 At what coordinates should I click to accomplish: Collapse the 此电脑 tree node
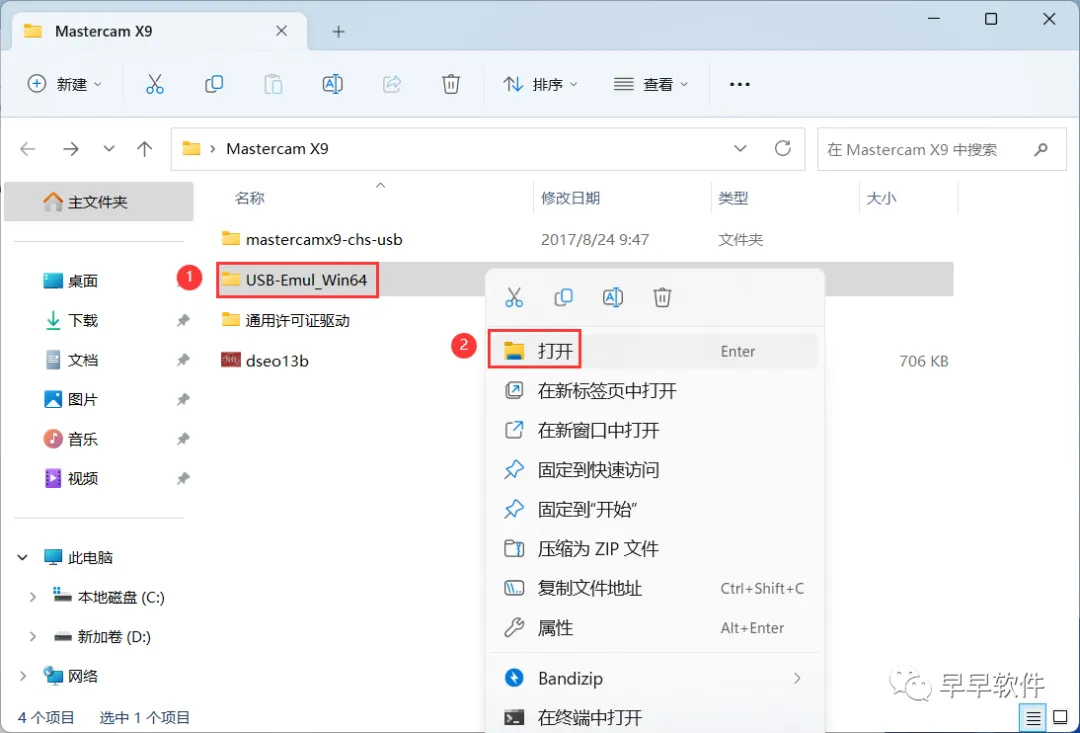point(23,557)
